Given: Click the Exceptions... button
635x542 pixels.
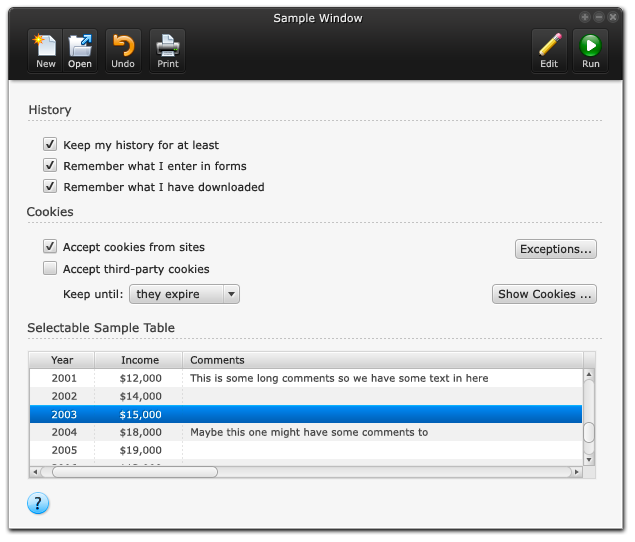Looking at the screenshot, I should [556, 249].
